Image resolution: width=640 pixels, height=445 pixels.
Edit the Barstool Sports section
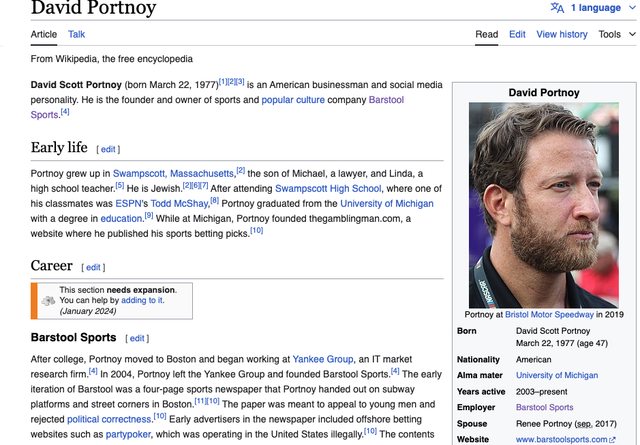click(137, 338)
